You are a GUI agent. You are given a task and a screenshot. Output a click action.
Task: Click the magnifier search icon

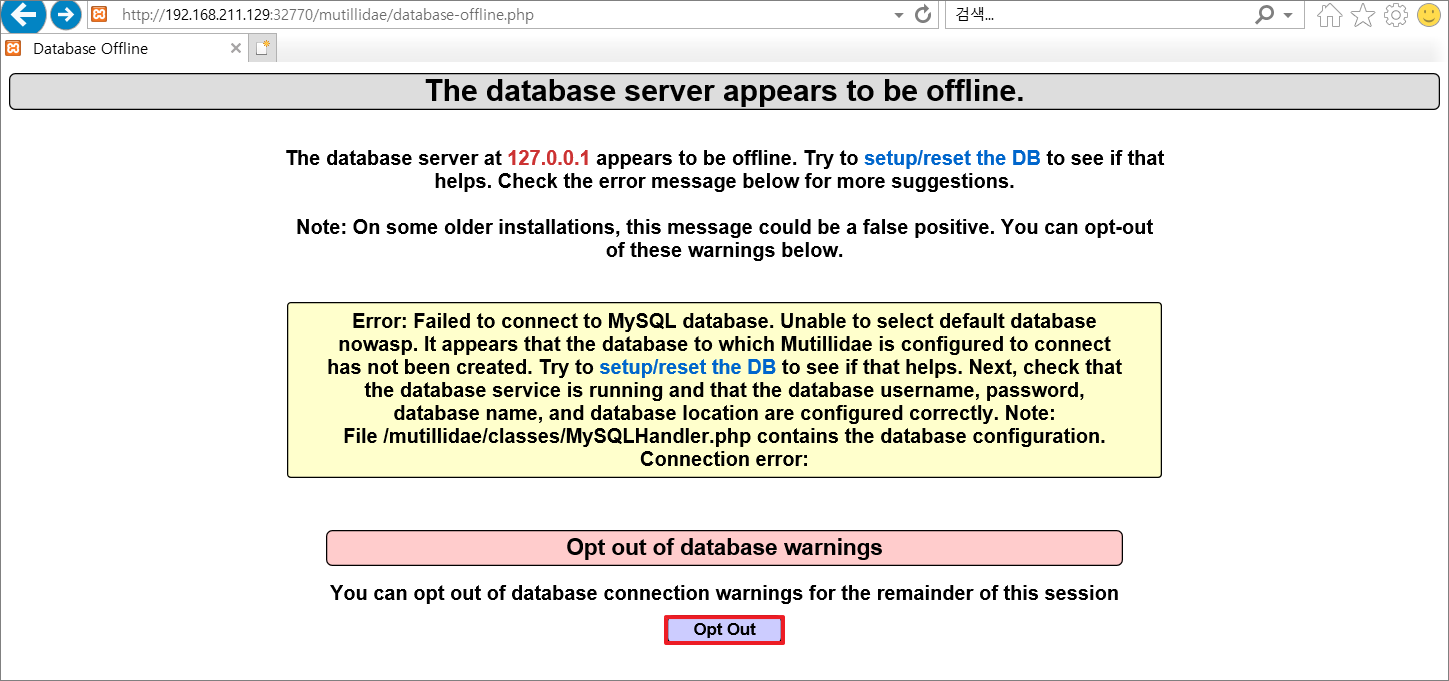coord(1265,15)
